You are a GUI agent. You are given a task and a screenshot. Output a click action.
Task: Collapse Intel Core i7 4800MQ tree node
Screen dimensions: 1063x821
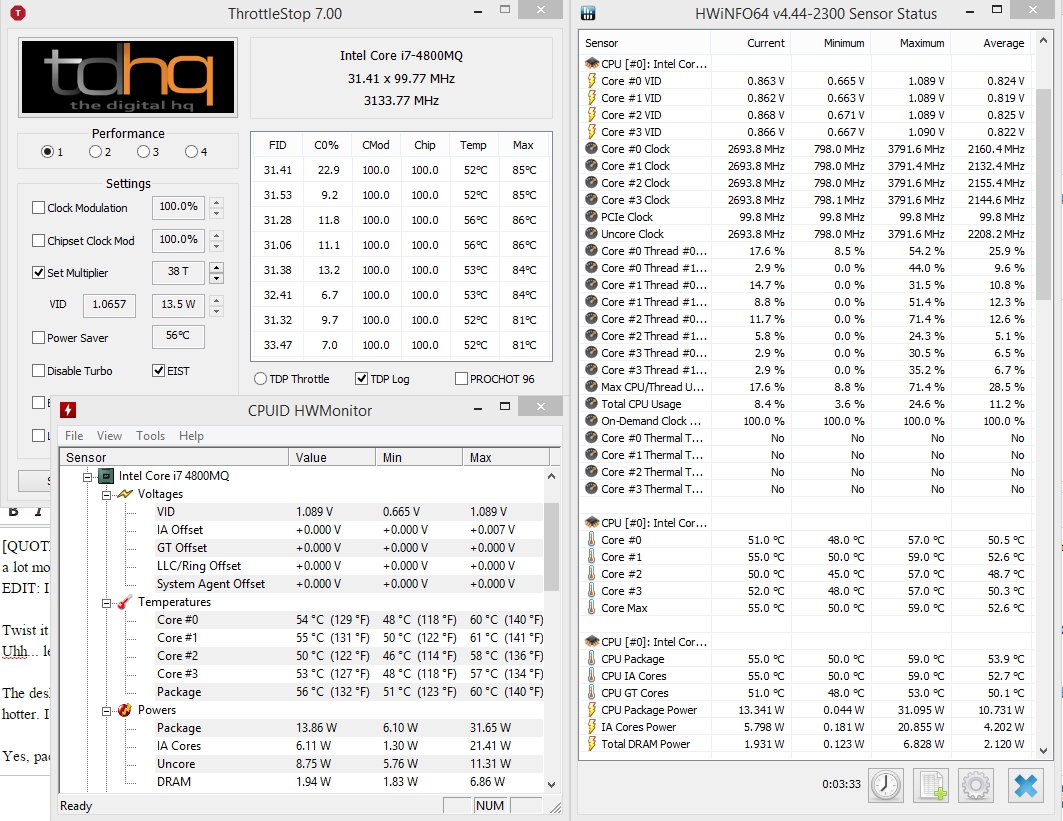click(x=87, y=477)
